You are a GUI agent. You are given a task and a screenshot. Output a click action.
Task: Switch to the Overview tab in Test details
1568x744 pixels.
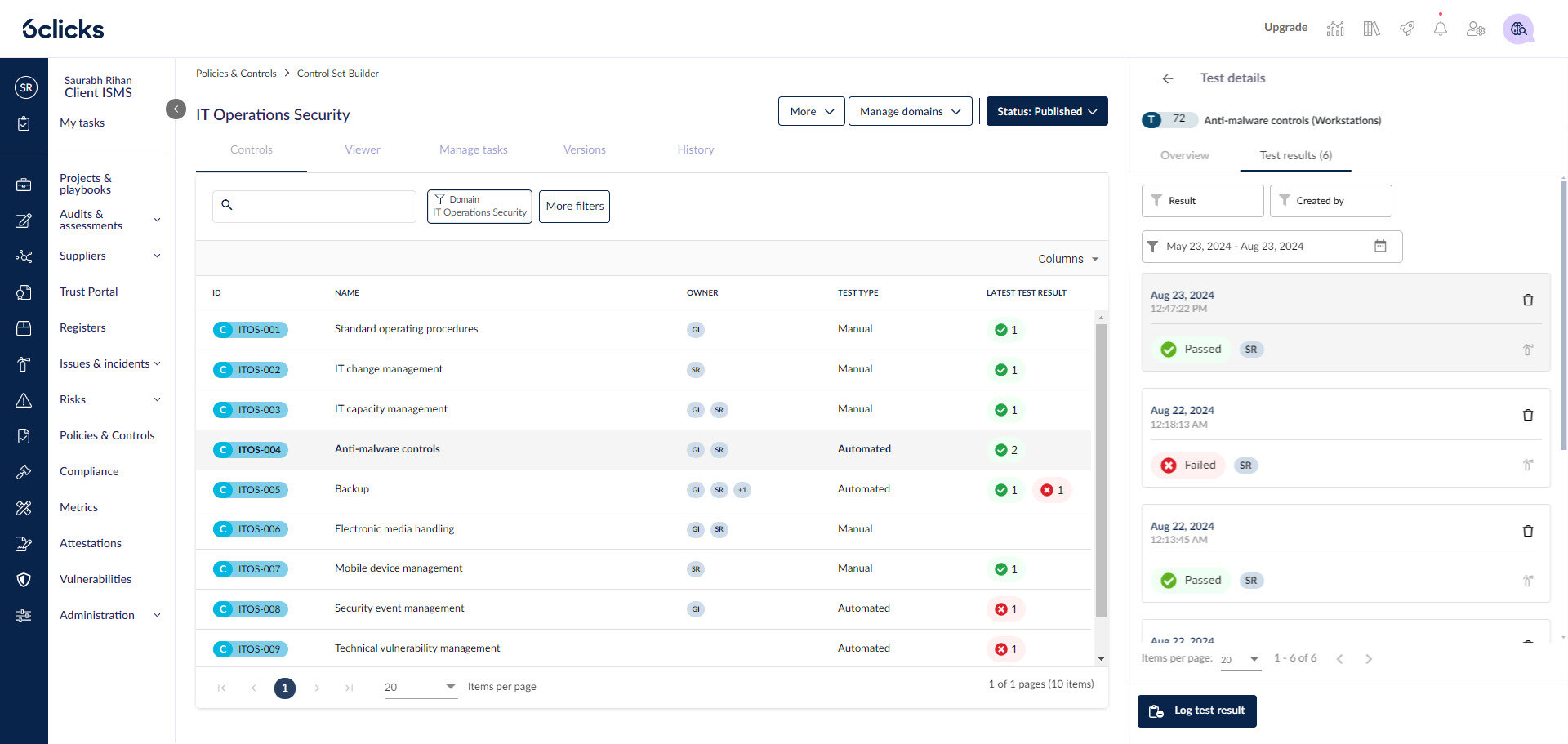[x=1184, y=155]
